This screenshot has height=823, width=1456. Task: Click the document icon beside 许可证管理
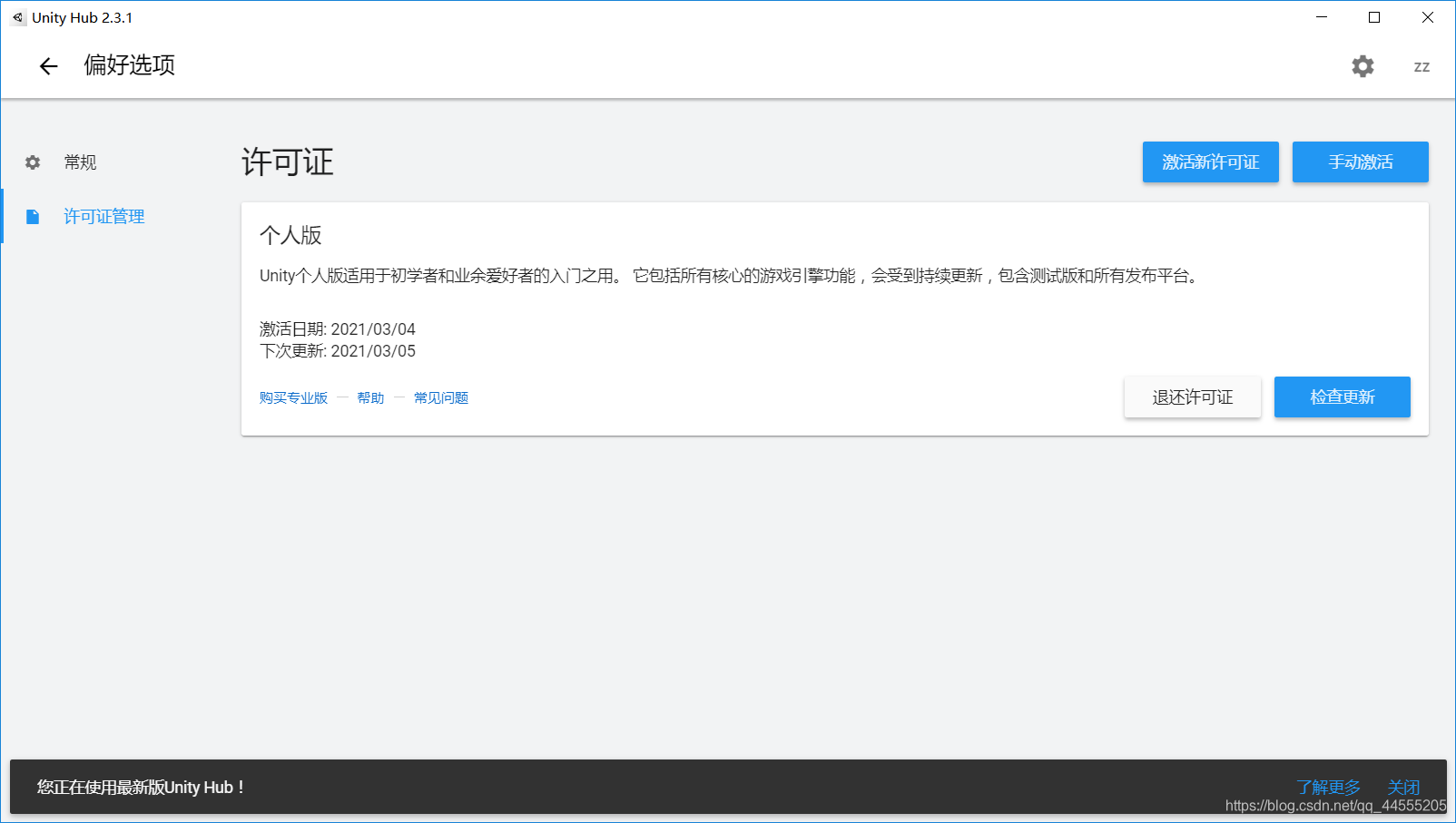33,217
